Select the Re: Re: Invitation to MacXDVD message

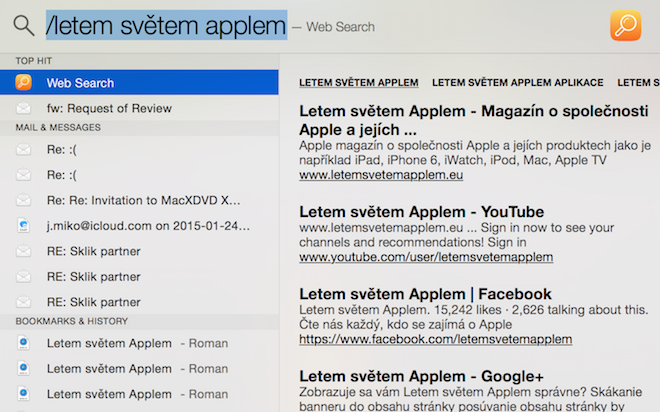pos(143,200)
